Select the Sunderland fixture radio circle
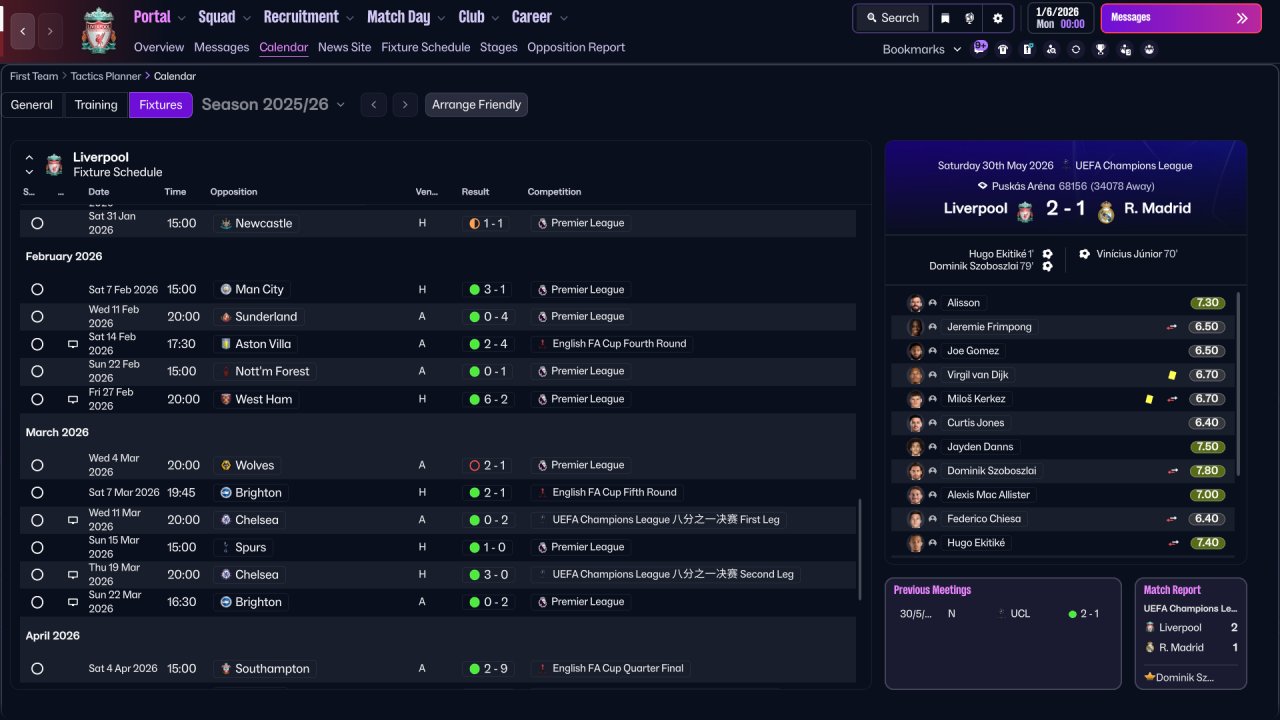The height and width of the screenshot is (720, 1280). pyautogui.click(x=37, y=317)
